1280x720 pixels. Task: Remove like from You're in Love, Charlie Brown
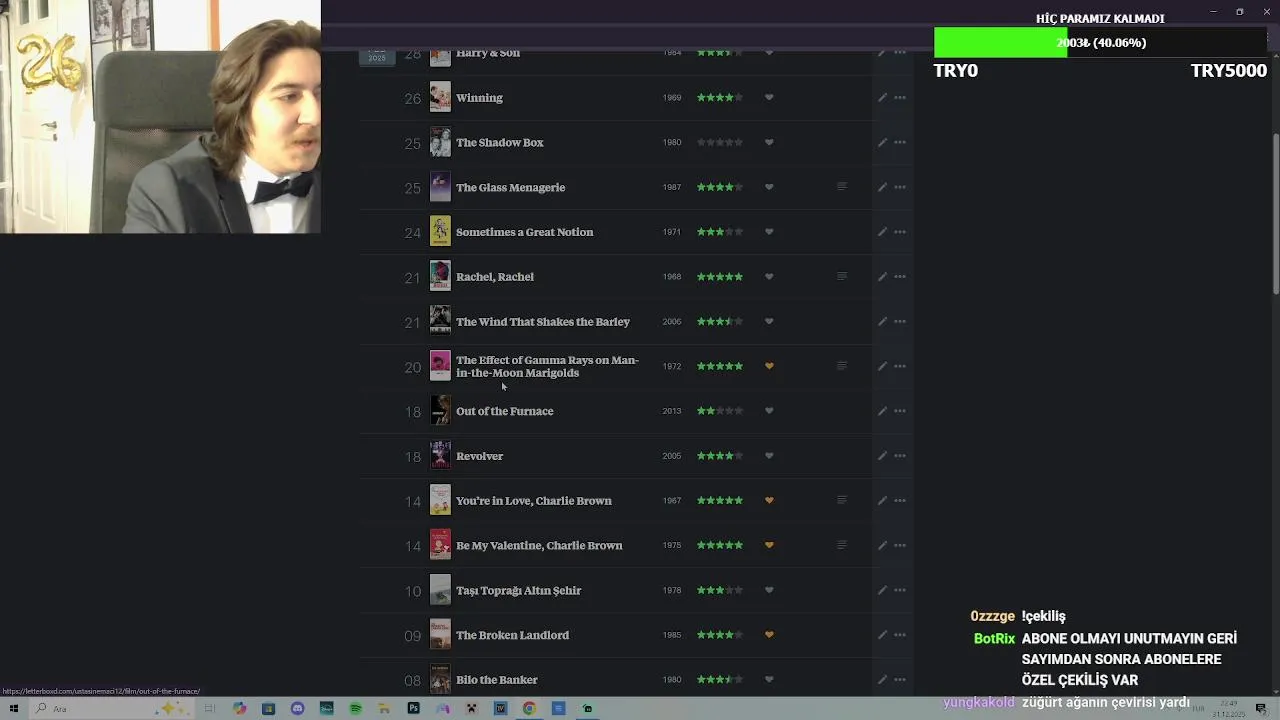(x=769, y=500)
